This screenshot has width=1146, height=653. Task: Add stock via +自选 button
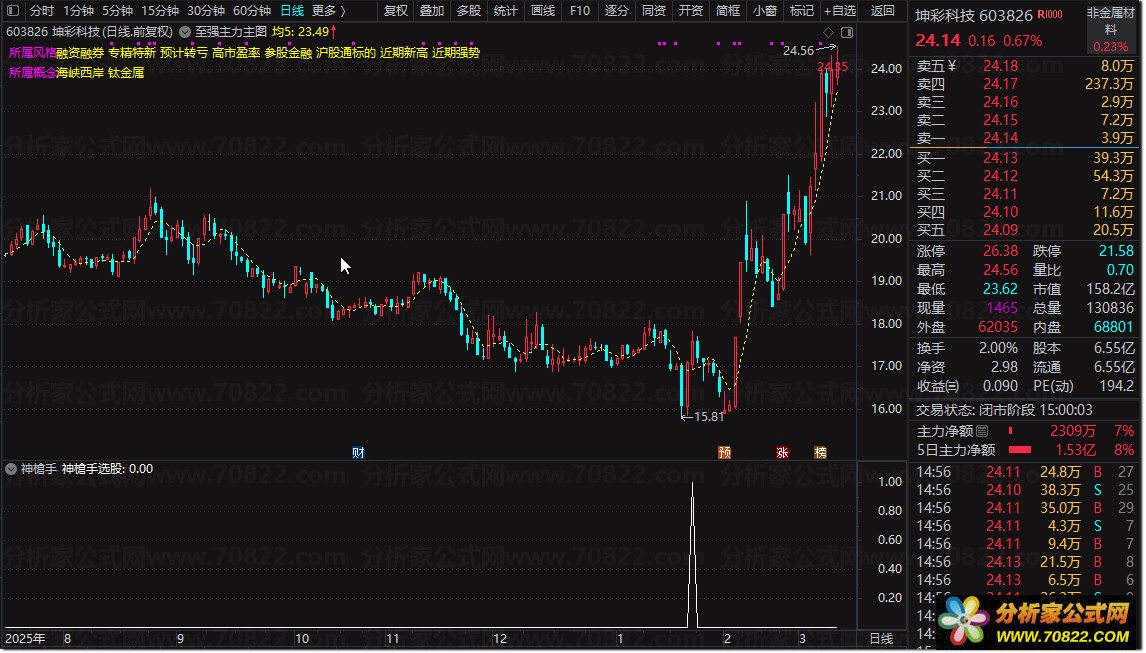(840, 10)
